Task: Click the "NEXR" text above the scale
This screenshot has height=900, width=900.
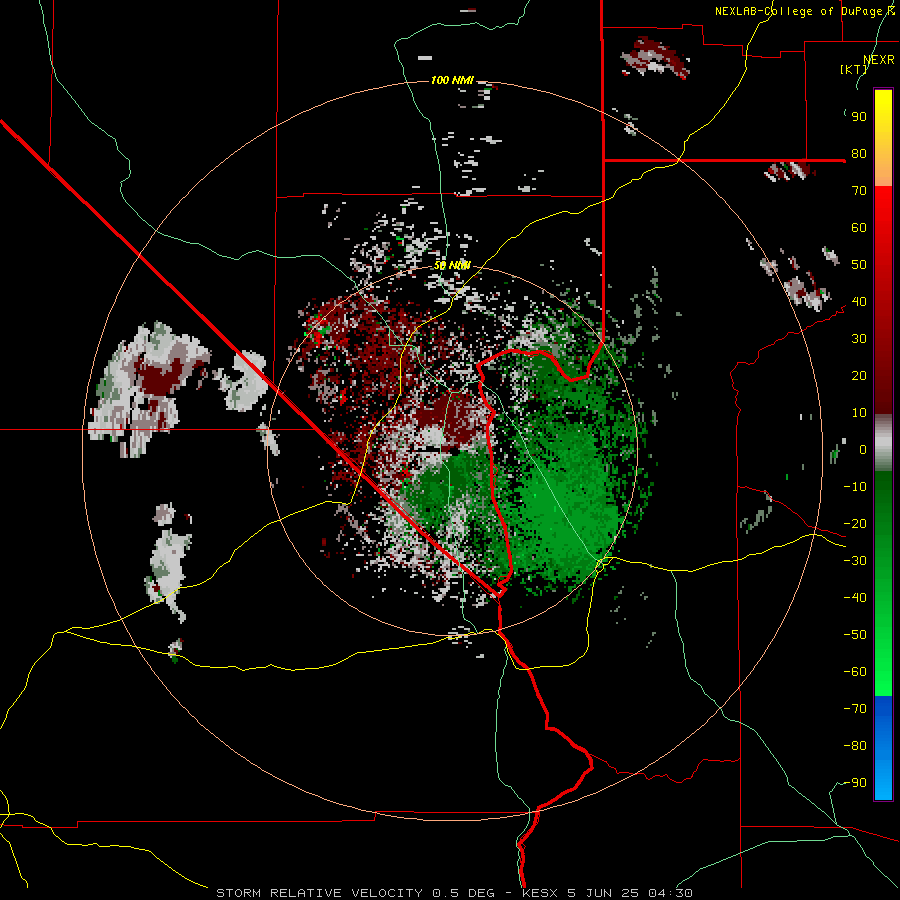Action: 878,60
